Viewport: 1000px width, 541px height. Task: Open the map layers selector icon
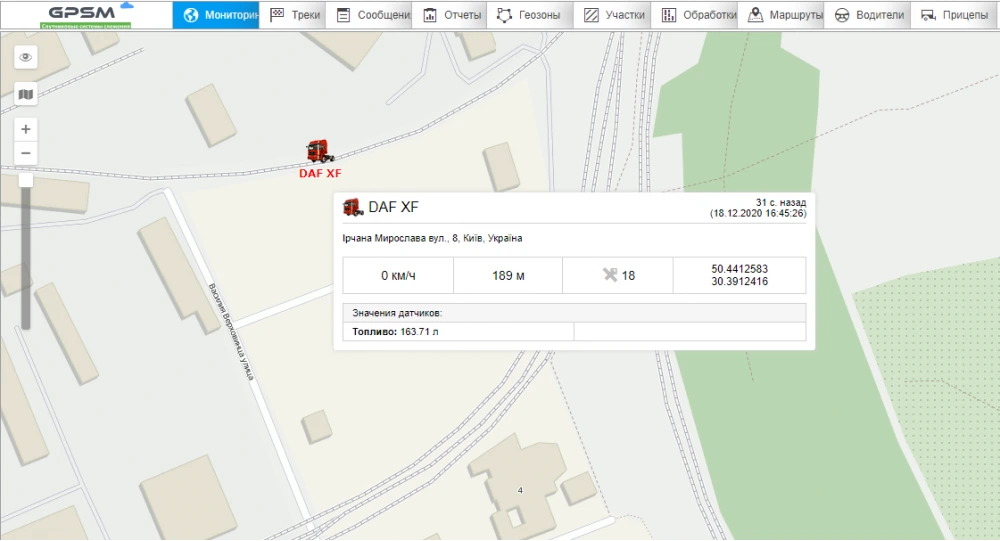tap(26, 94)
